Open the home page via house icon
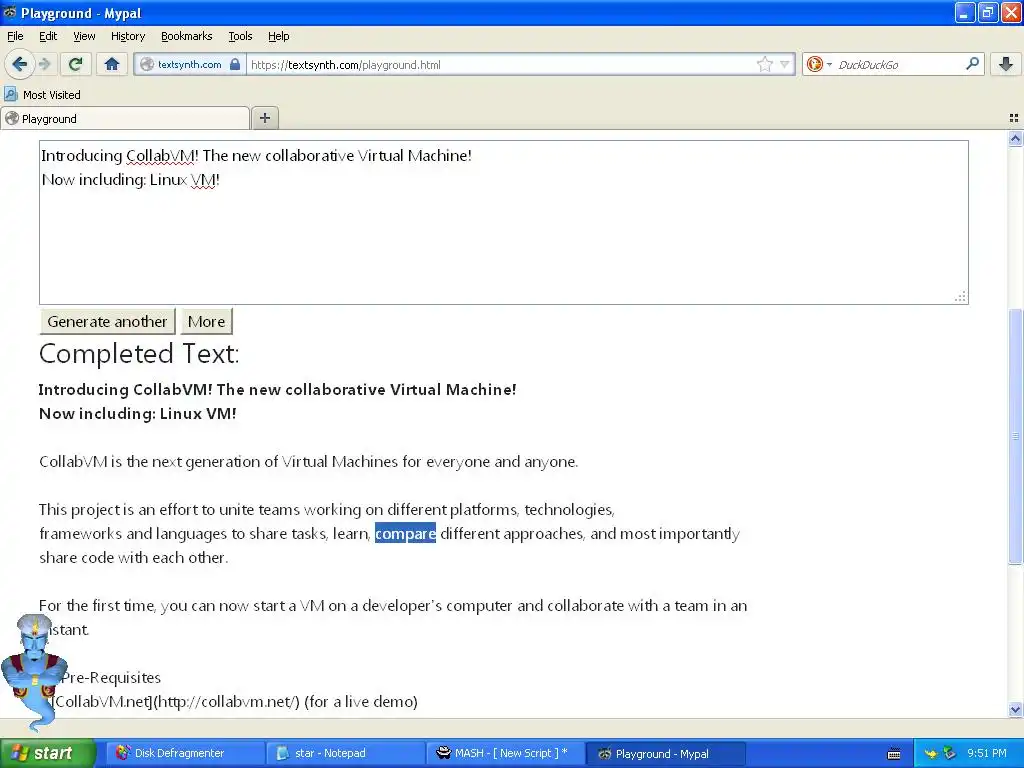Viewport: 1024px width, 768px height. pos(112,64)
